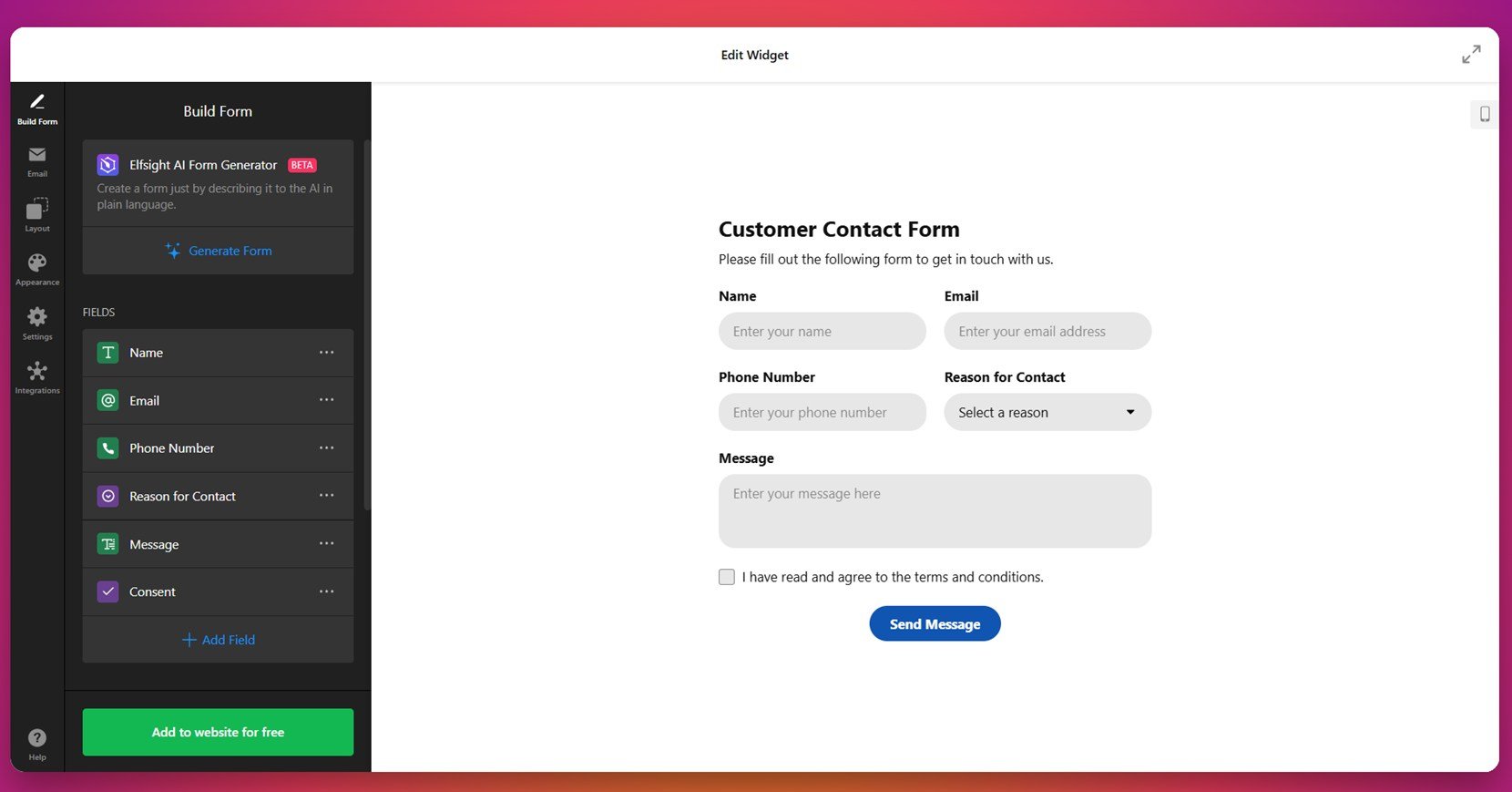Select the Phone Number field phone icon
Image resolution: width=1512 pixels, height=792 pixels.
coord(107,448)
